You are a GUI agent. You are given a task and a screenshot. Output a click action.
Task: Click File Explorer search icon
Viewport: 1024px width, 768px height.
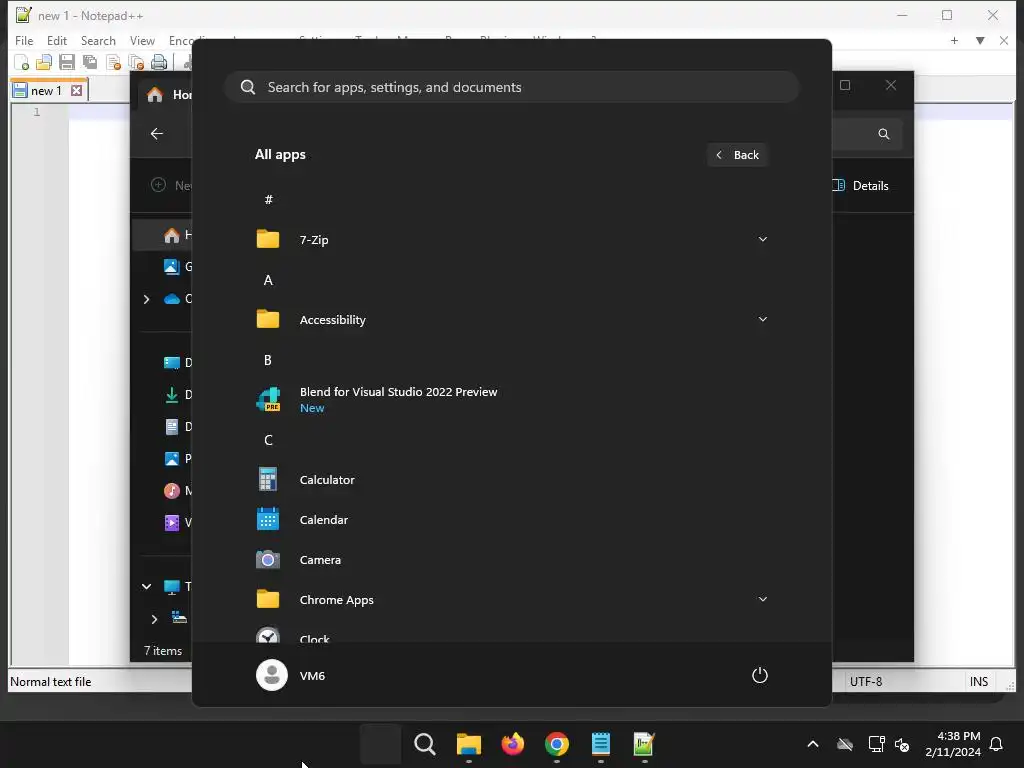pos(884,134)
